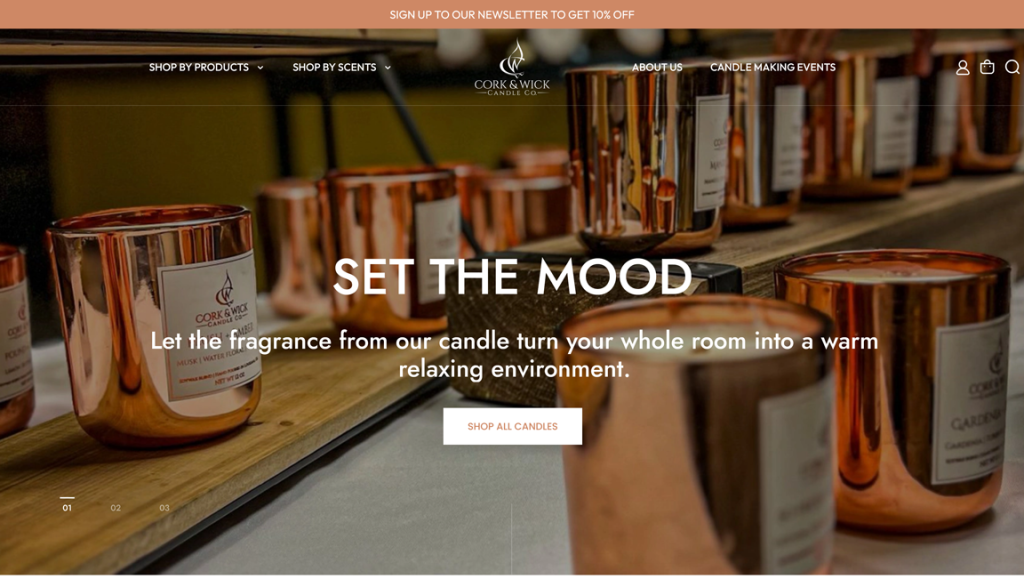Select slide indicator 01
The height and width of the screenshot is (579, 1024).
[67, 507]
